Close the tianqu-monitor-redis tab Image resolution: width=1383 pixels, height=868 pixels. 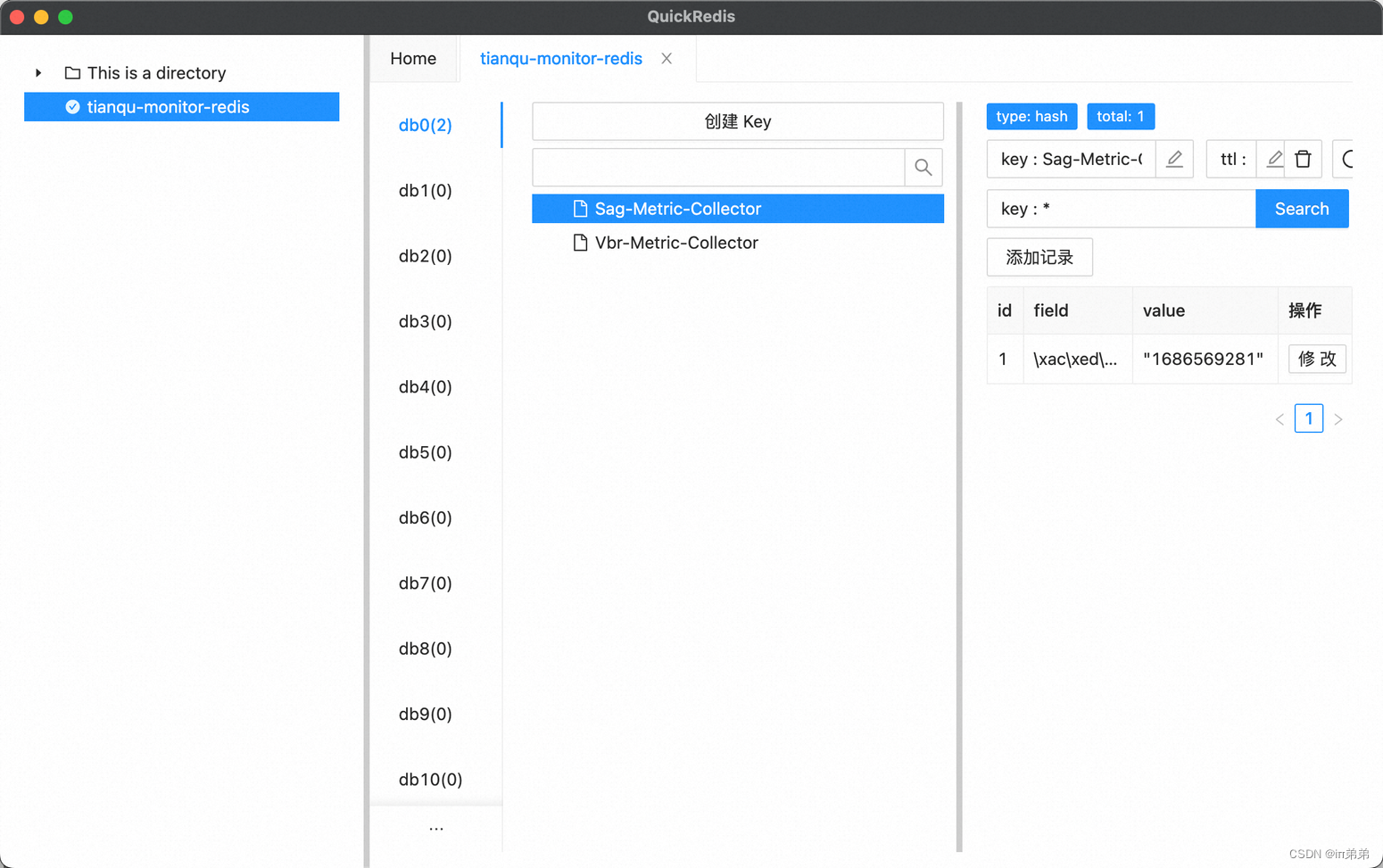tap(667, 59)
